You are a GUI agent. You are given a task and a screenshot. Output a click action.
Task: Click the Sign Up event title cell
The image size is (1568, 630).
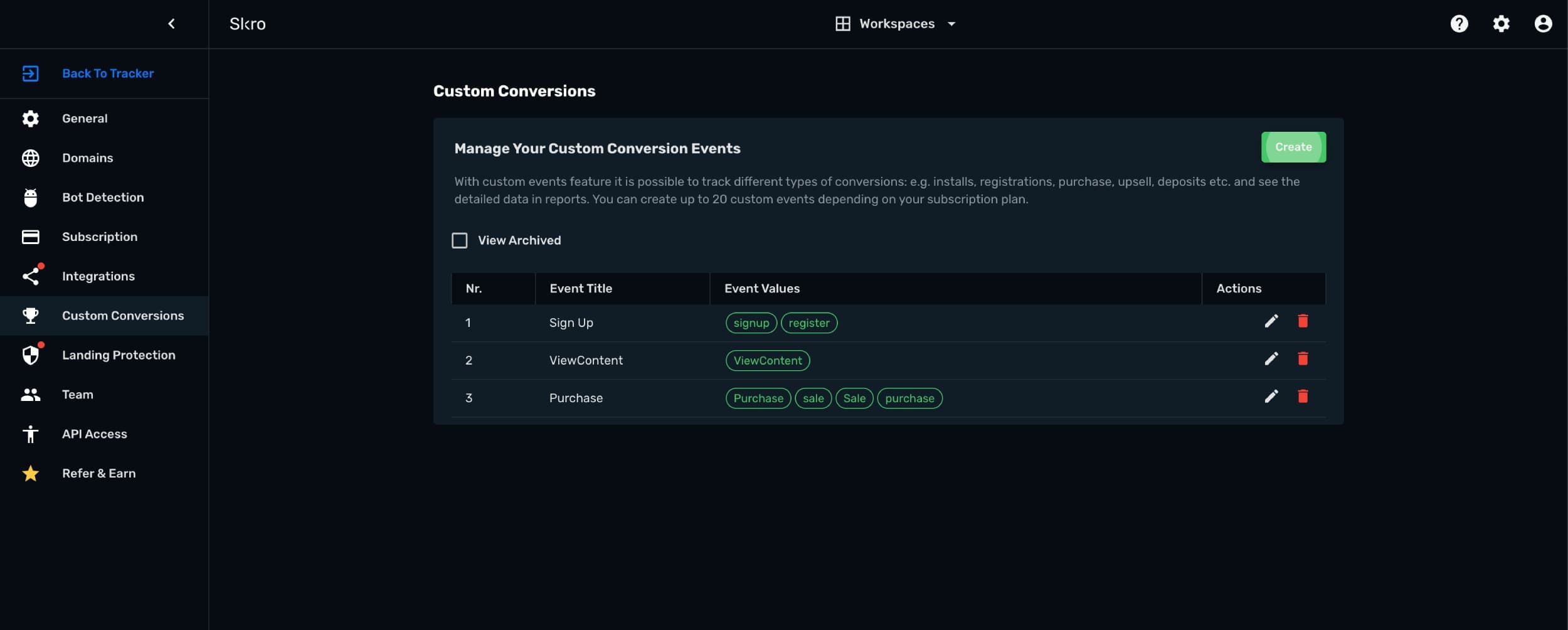[x=571, y=323]
